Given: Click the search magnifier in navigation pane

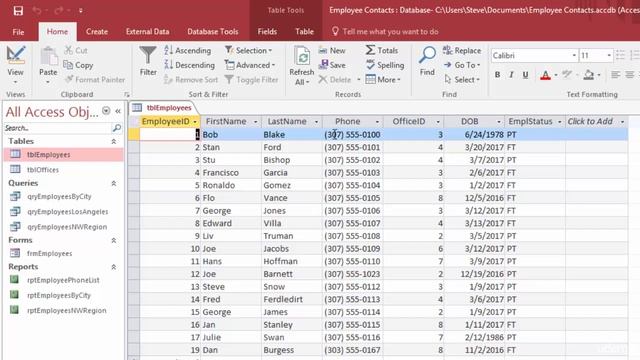Looking at the screenshot, I should [116, 128].
